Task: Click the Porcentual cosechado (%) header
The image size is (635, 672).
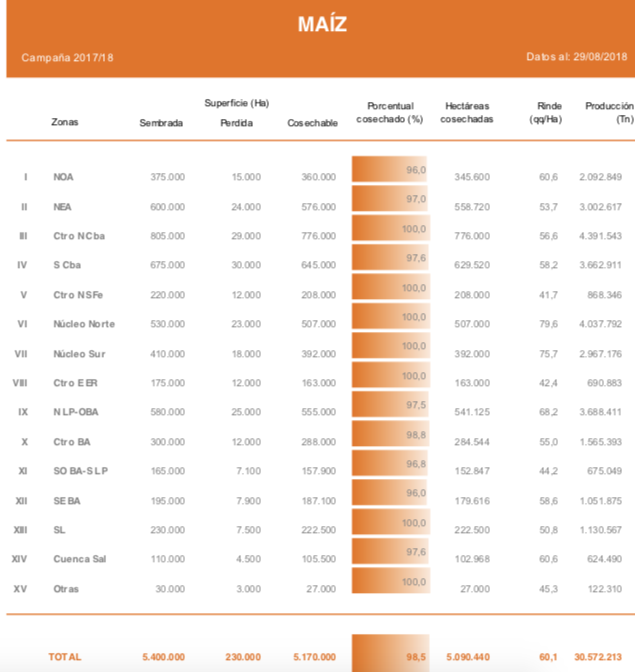Action: [x=390, y=113]
